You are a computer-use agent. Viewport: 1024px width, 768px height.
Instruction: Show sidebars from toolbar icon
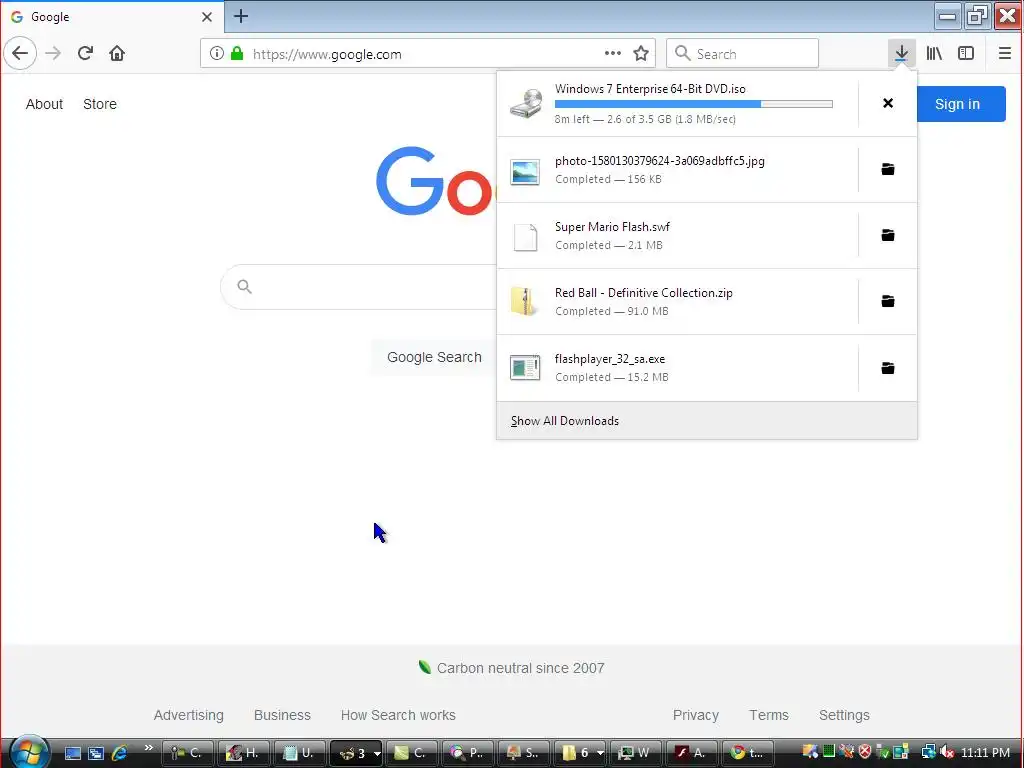click(x=966, y=54)
